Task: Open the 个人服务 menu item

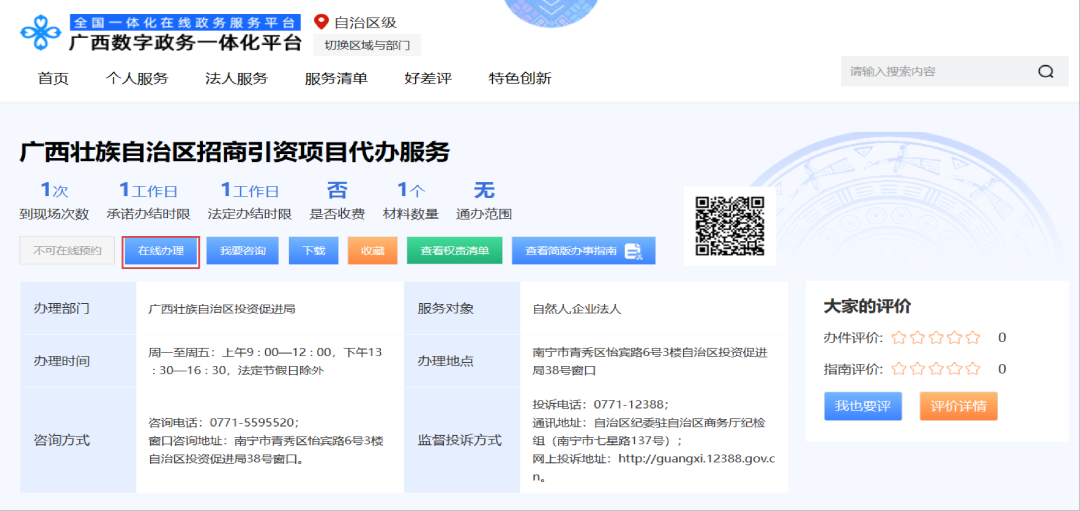Action: coord(137,78)
